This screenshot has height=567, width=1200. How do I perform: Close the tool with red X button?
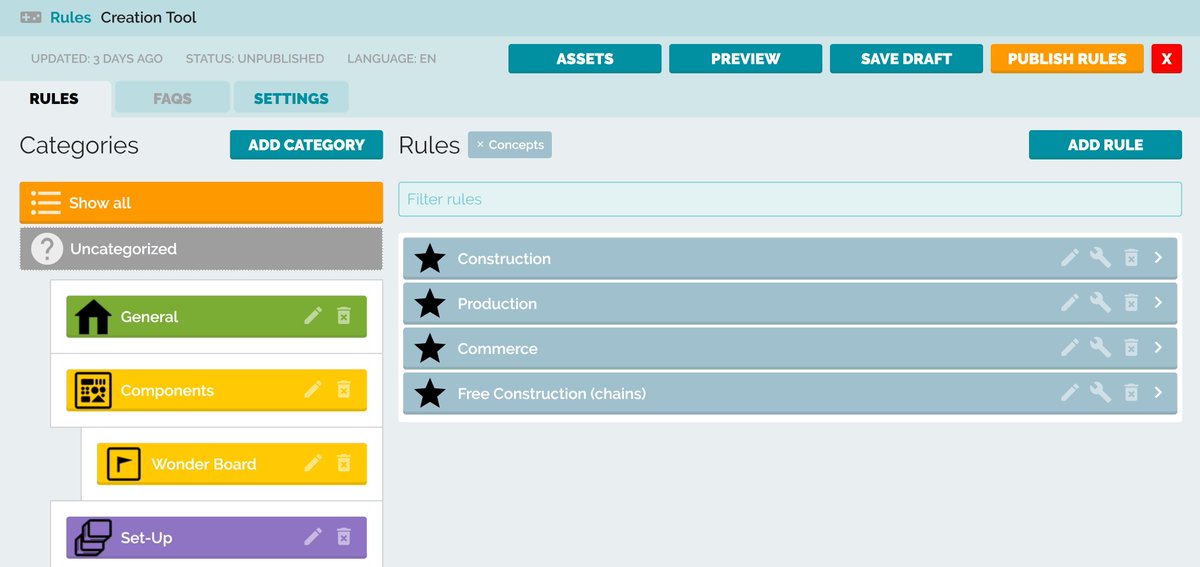click(1166, 59)
